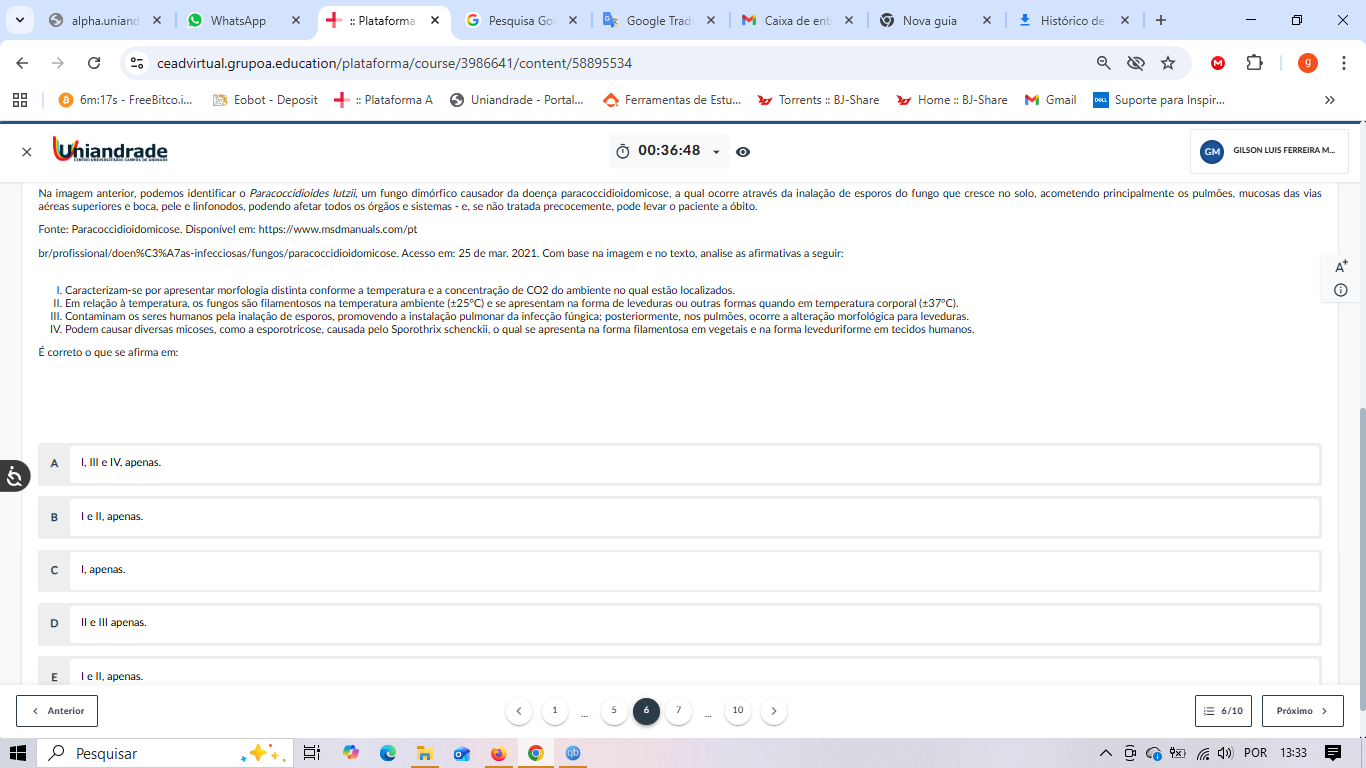
Task: Open the 6/10 question list
Action: [1223, 711]
